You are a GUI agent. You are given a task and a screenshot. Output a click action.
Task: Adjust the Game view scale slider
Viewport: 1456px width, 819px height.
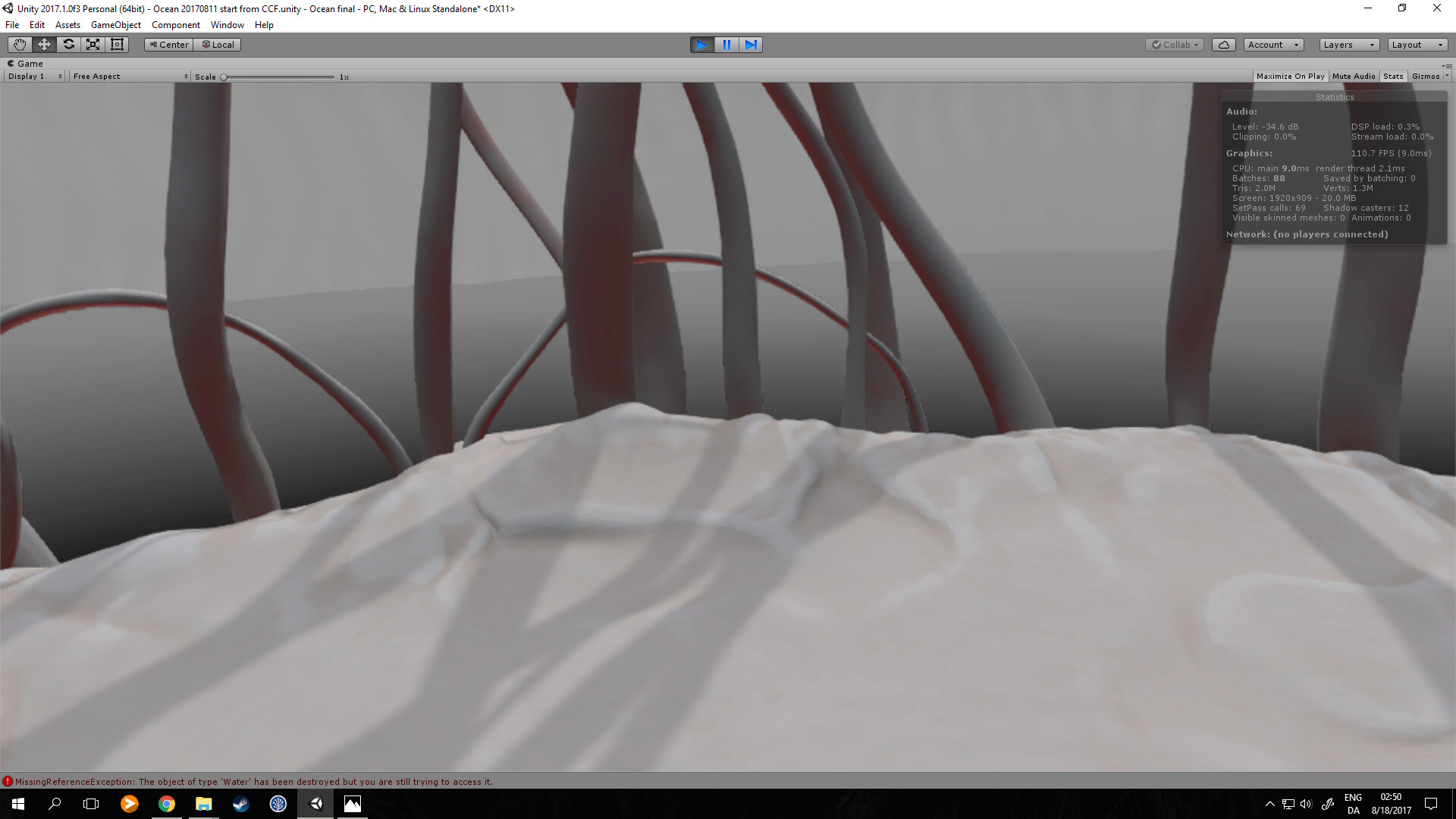point(224,76)
